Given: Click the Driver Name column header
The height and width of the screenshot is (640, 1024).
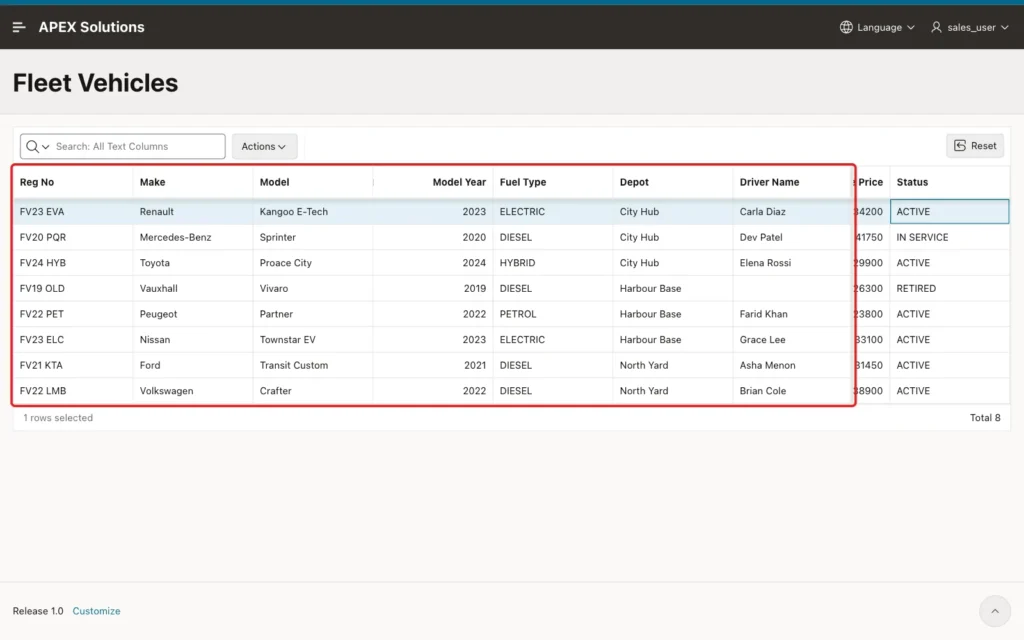Looking at the screenshot, I should coord(792,182).
